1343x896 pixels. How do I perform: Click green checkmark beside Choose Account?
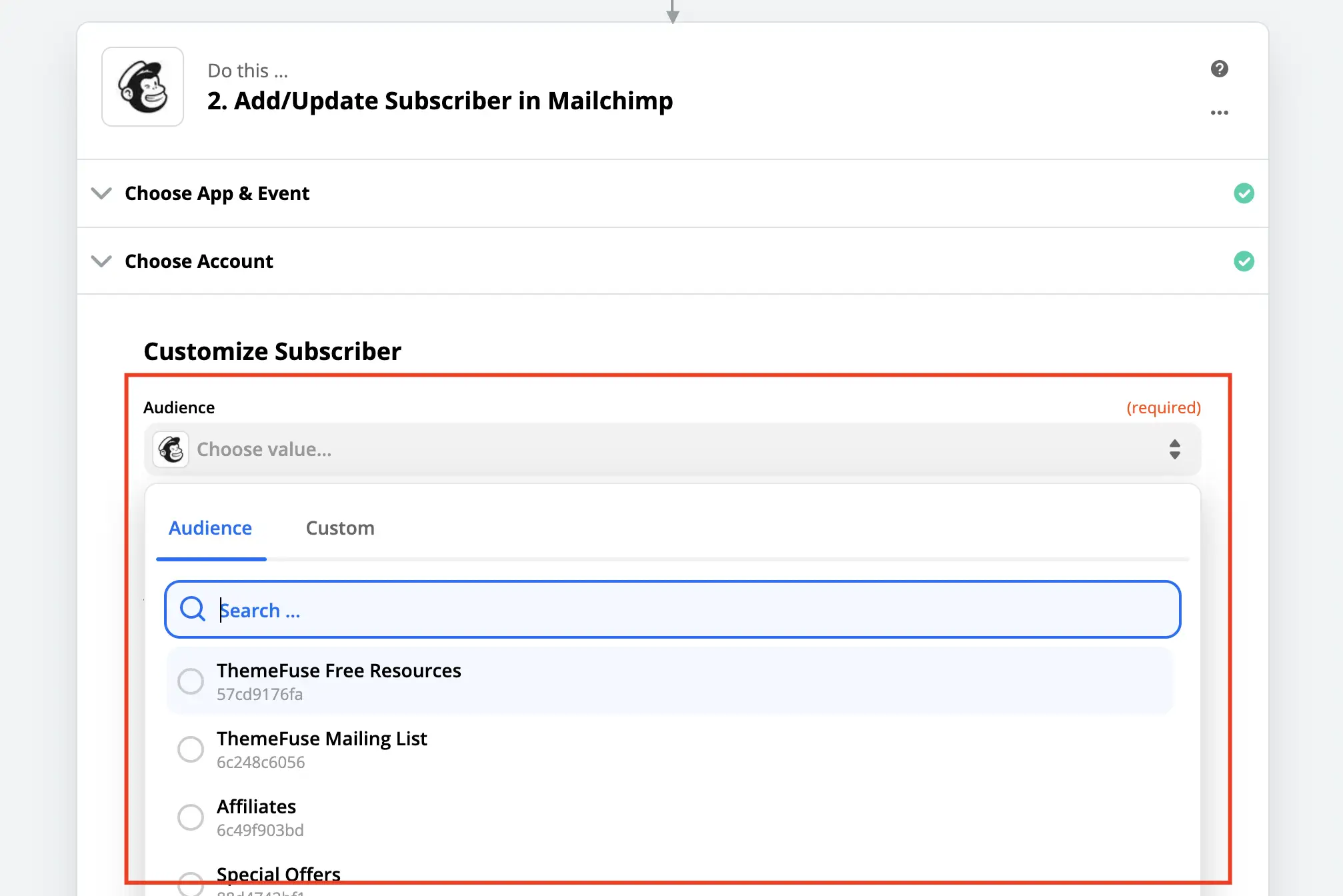(1243, 261)
